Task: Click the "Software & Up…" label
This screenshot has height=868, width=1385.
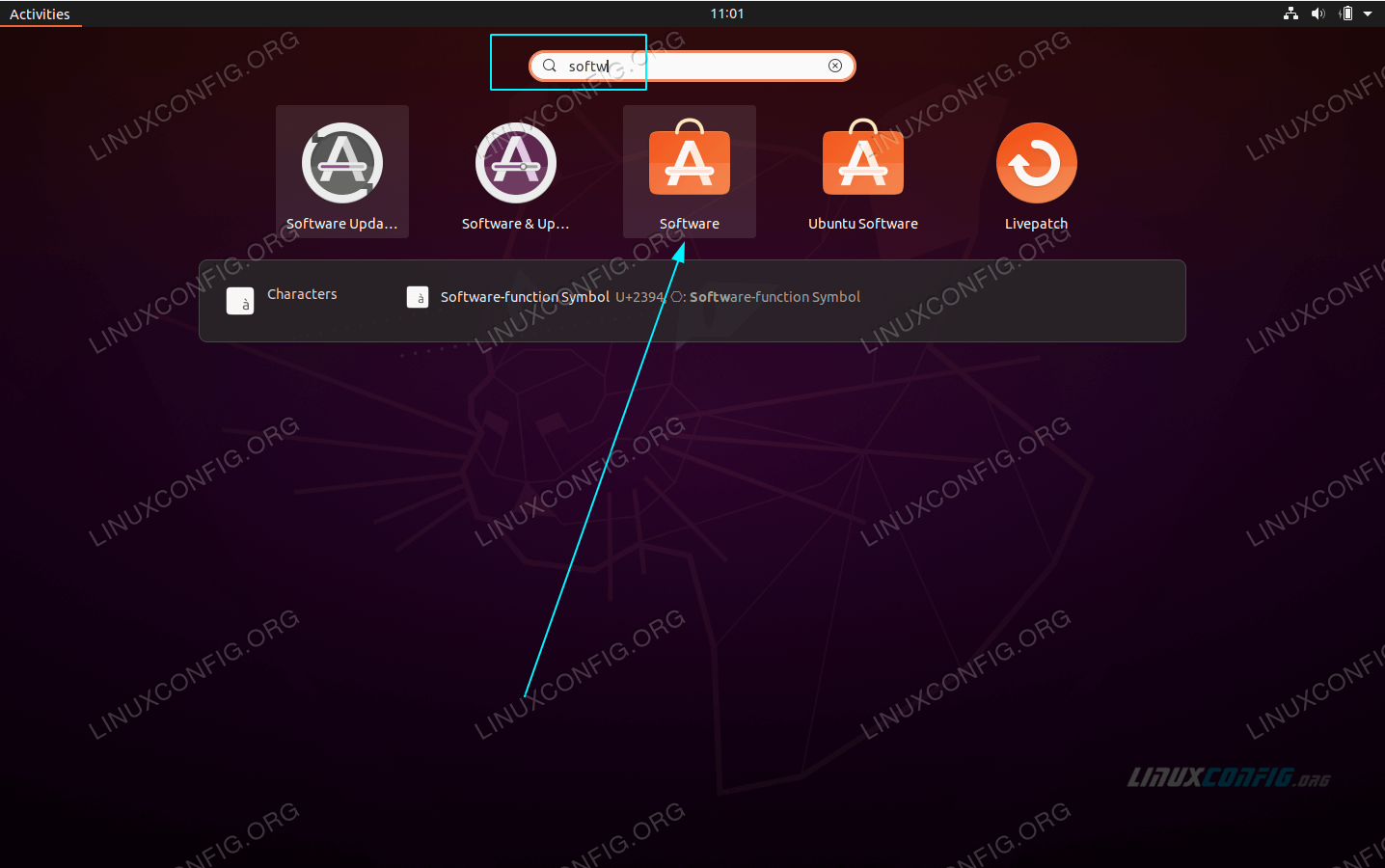Action: click(516, 224)
